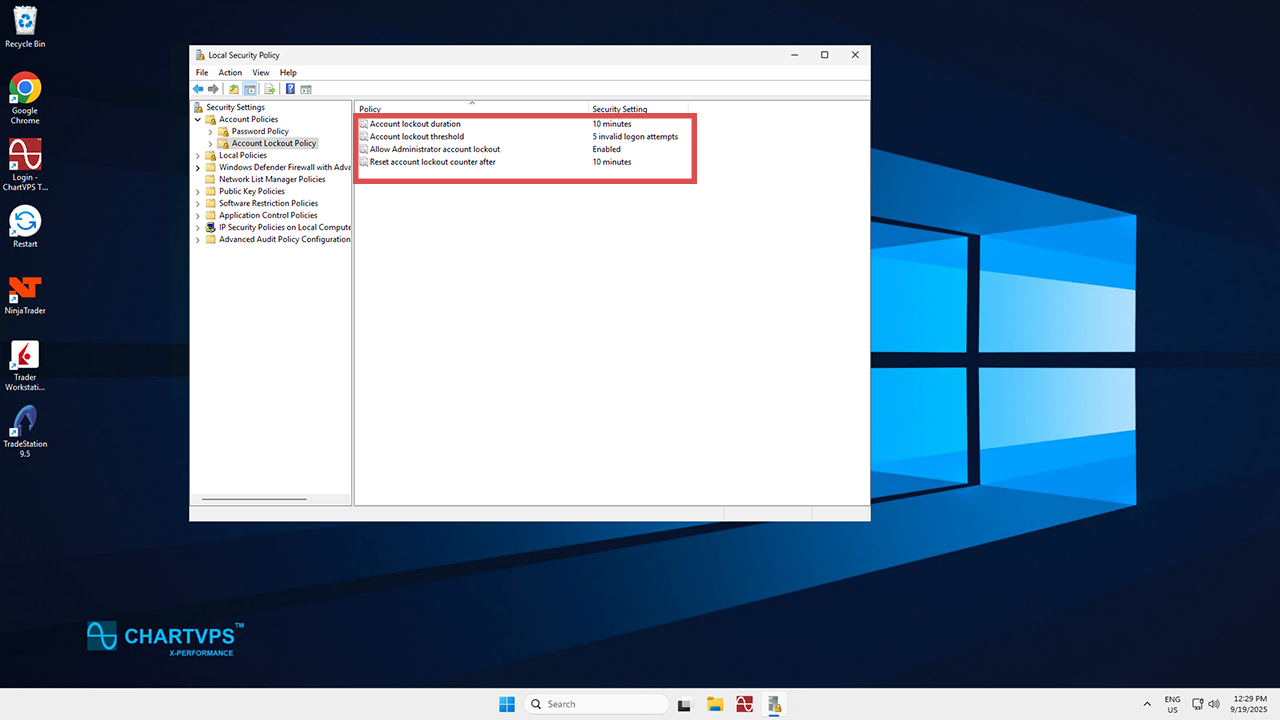The image size is (1280, 720).
Task: Open Help via blue question-mark icon
Action: coord(290,89)
